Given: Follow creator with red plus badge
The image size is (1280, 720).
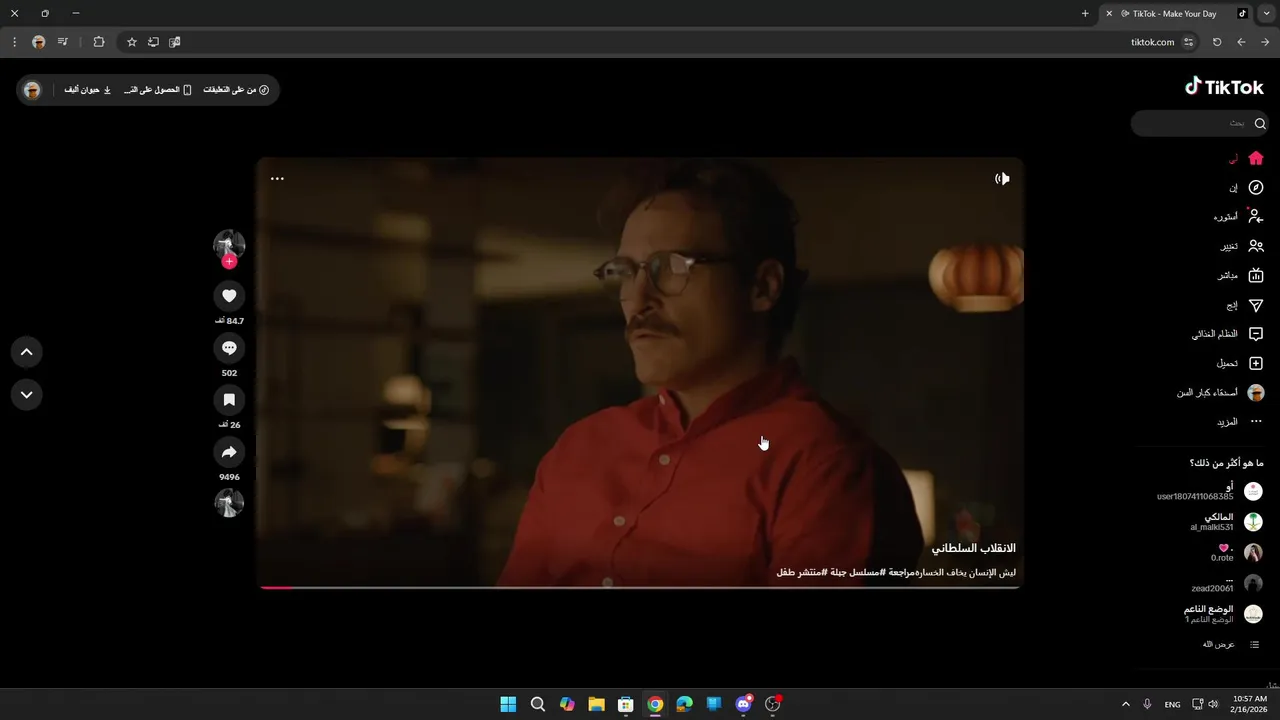Looking at the screenshot, I should coord(229,262).
